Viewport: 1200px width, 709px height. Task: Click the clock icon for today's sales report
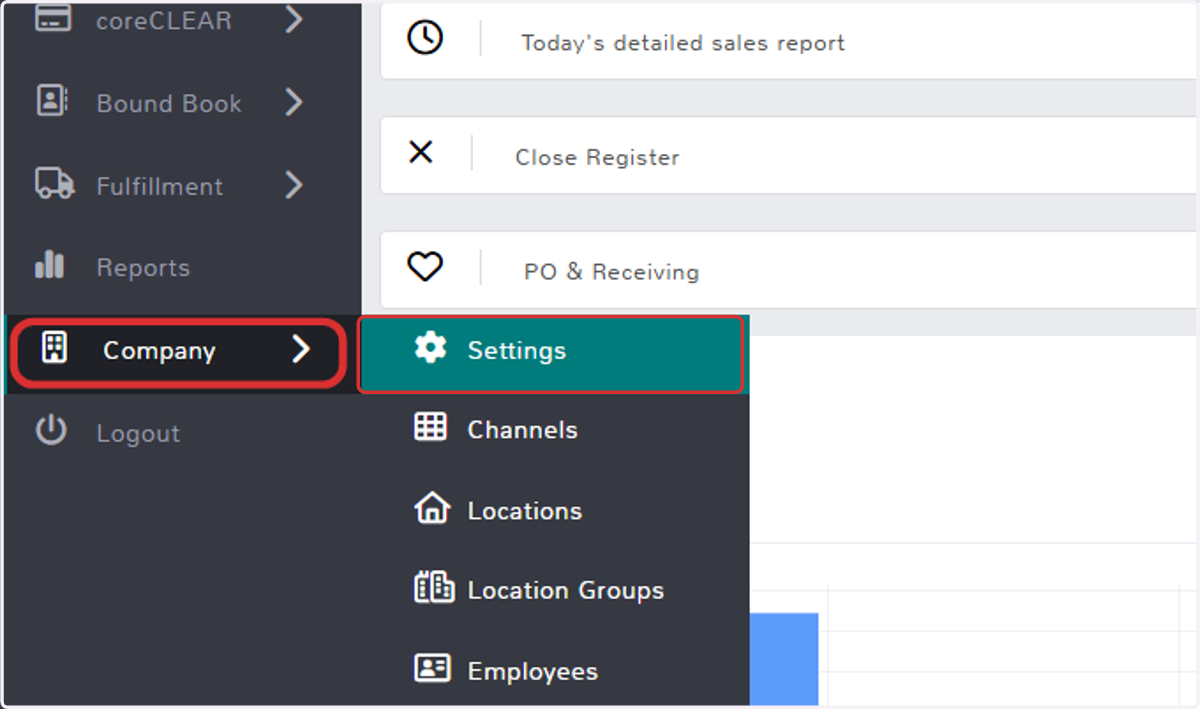tap(425, 38)
